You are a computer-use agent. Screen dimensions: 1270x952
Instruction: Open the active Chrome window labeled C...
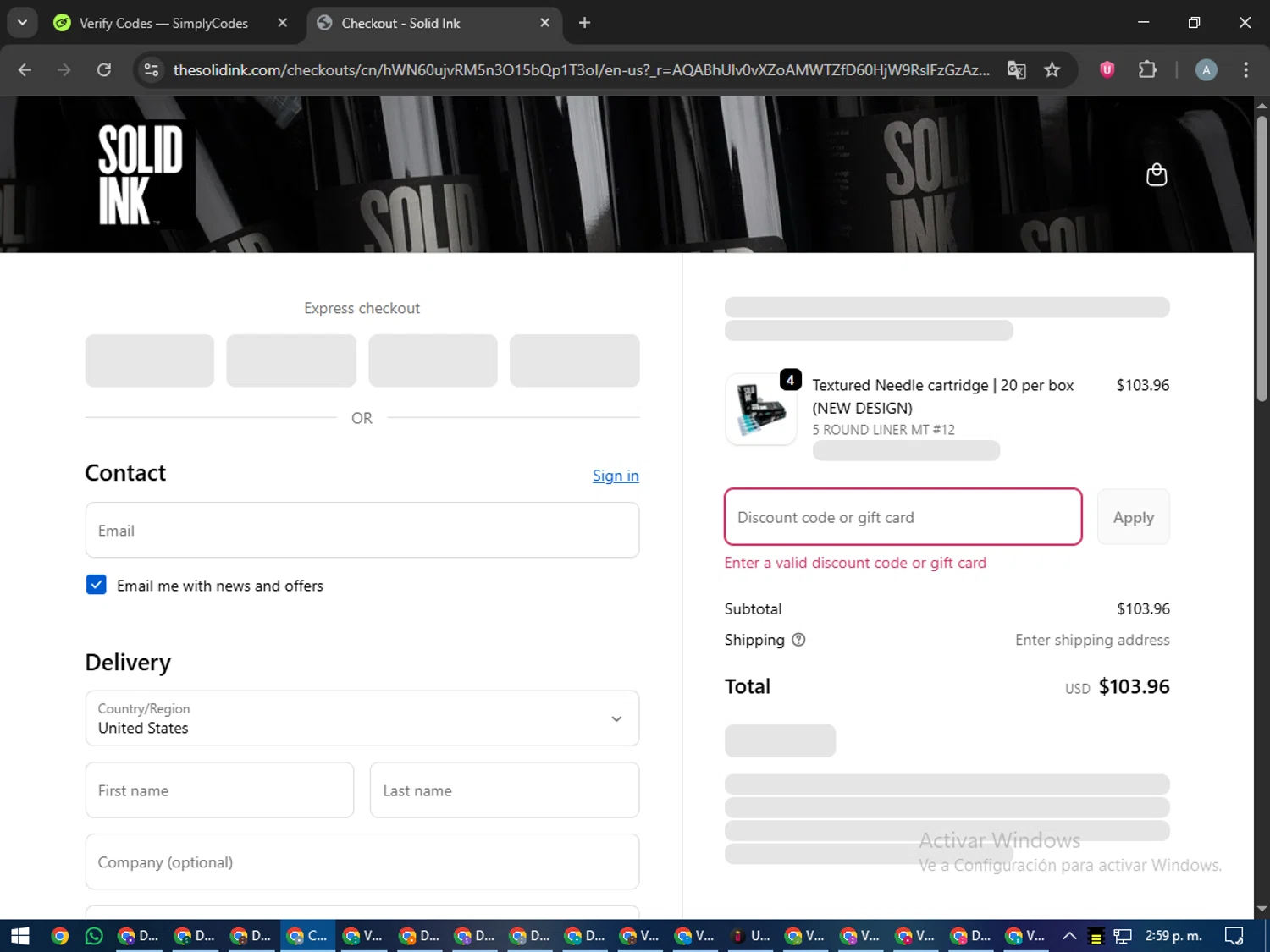pyautogui.click(x=307, y=936)
